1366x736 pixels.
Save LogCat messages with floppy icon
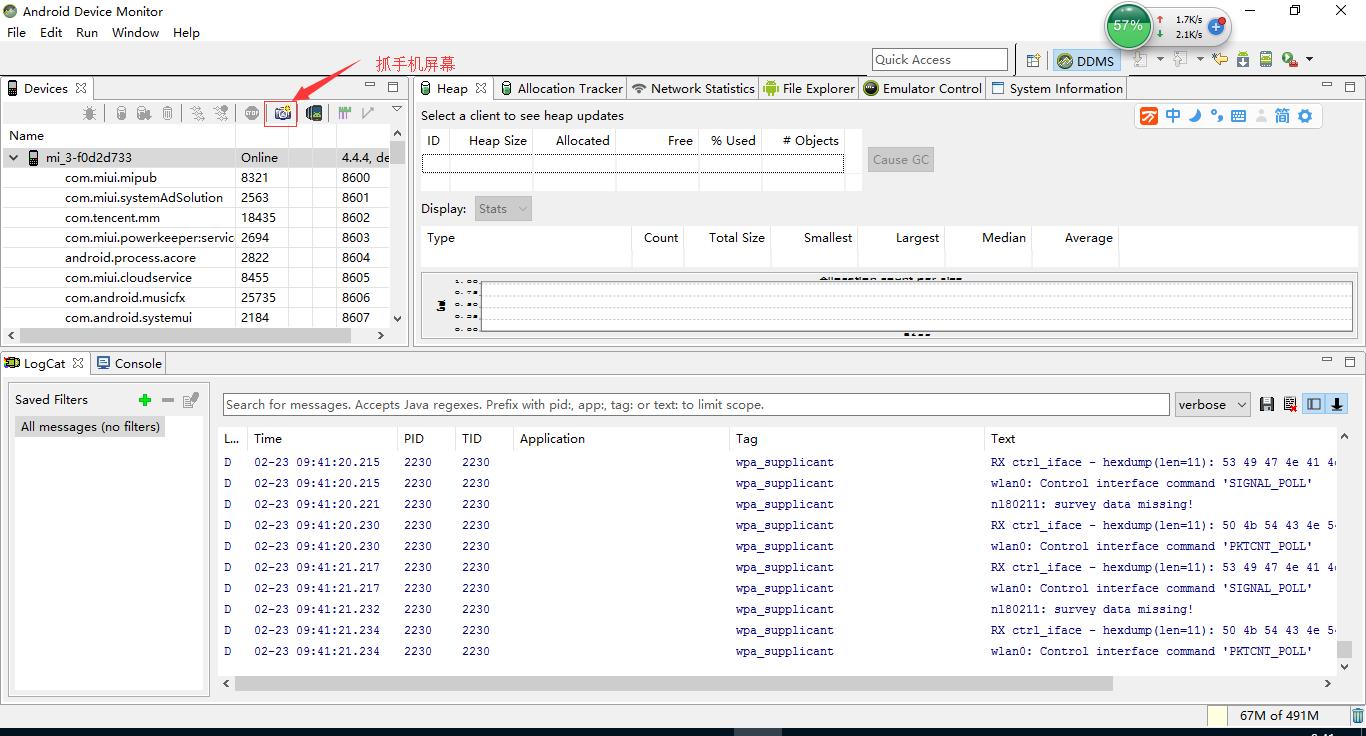pyautogui.click(x=1267, y=404)
